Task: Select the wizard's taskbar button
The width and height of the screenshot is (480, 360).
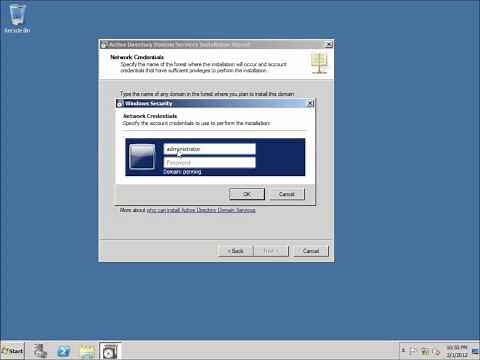Action: 110,351
